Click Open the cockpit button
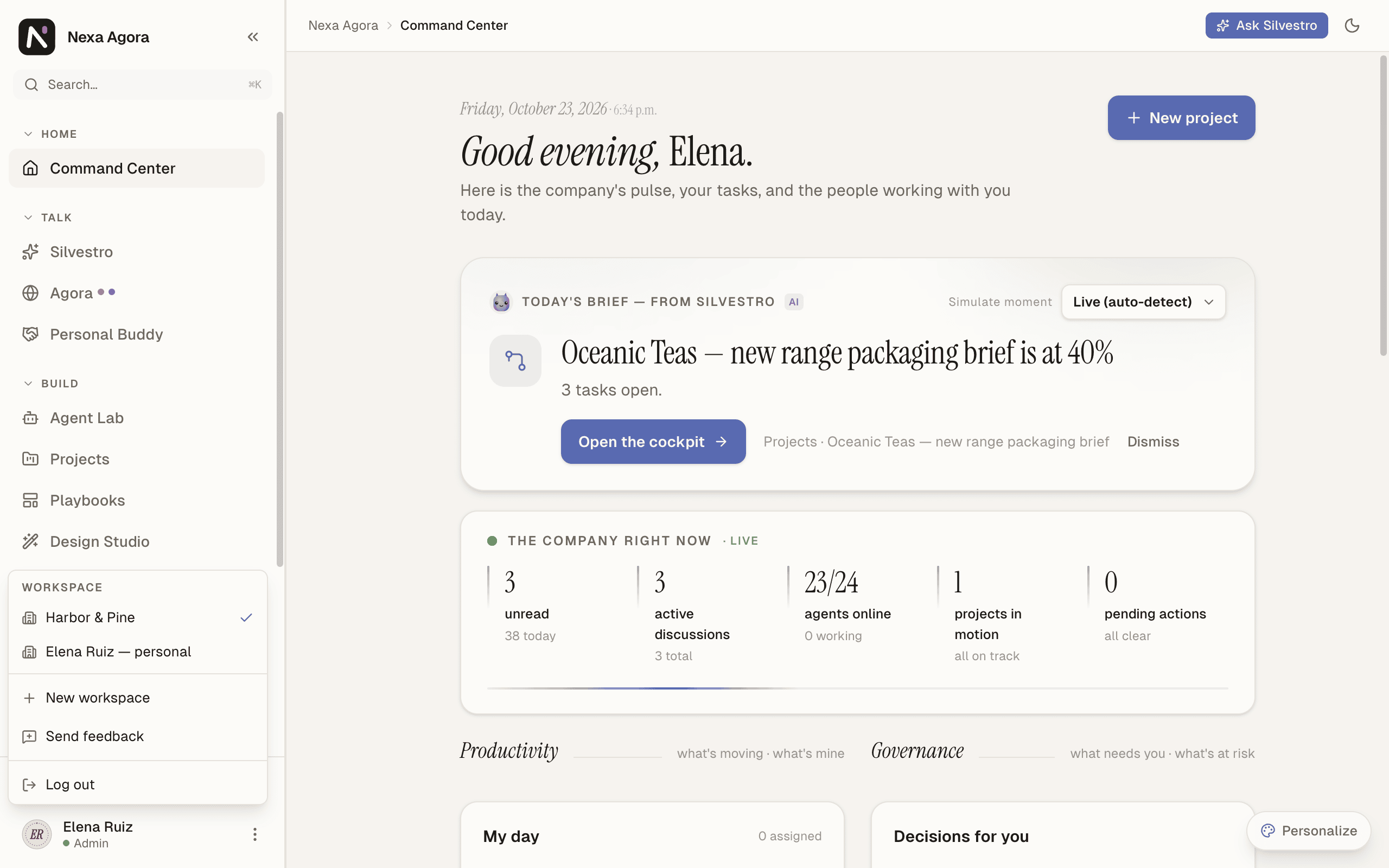This screenshot has width=1389, height=868. point(653,442)
